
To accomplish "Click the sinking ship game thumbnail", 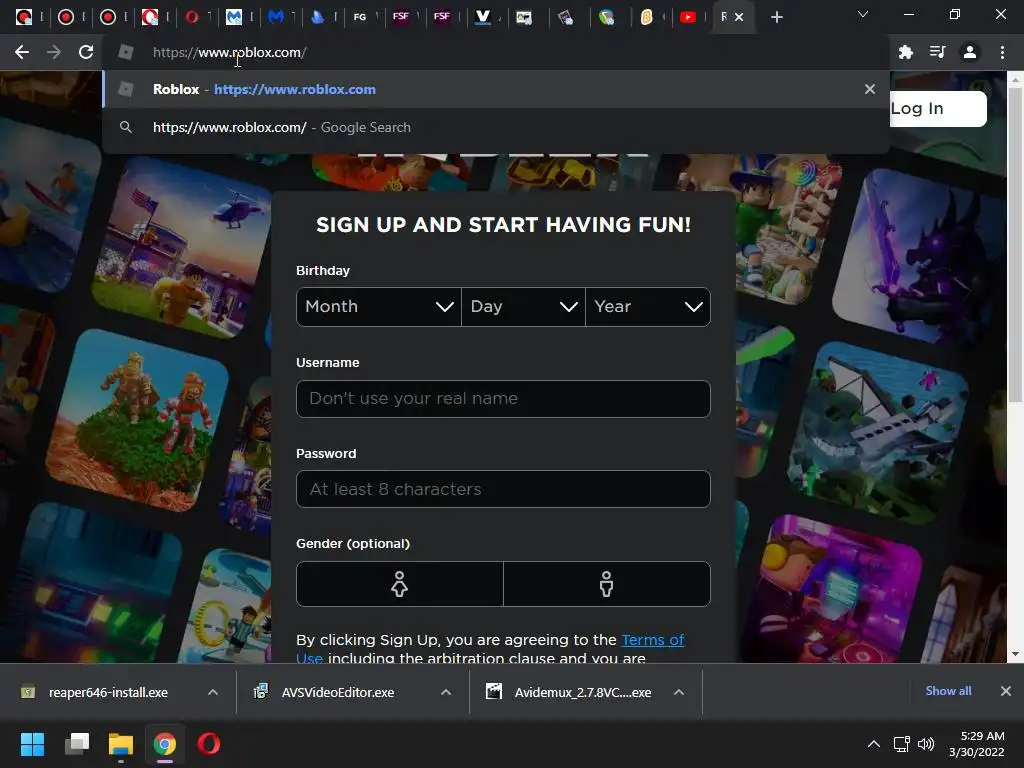I will pyautogui.click(x=878, y=431).
